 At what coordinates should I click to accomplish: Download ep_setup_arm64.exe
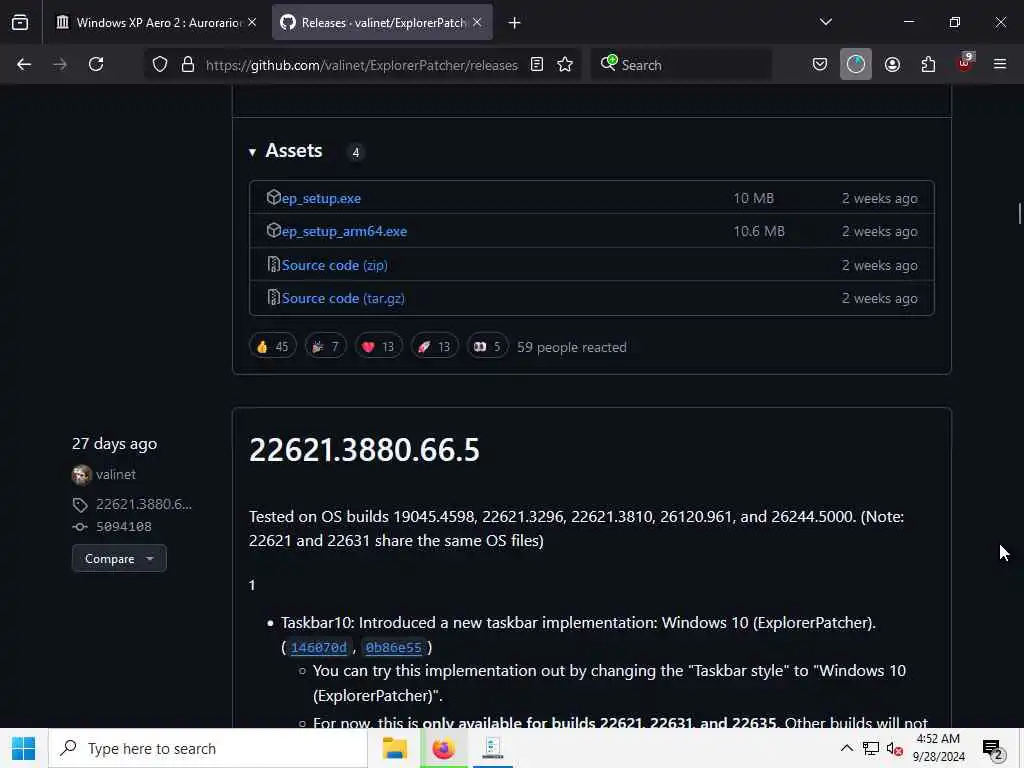344,231
